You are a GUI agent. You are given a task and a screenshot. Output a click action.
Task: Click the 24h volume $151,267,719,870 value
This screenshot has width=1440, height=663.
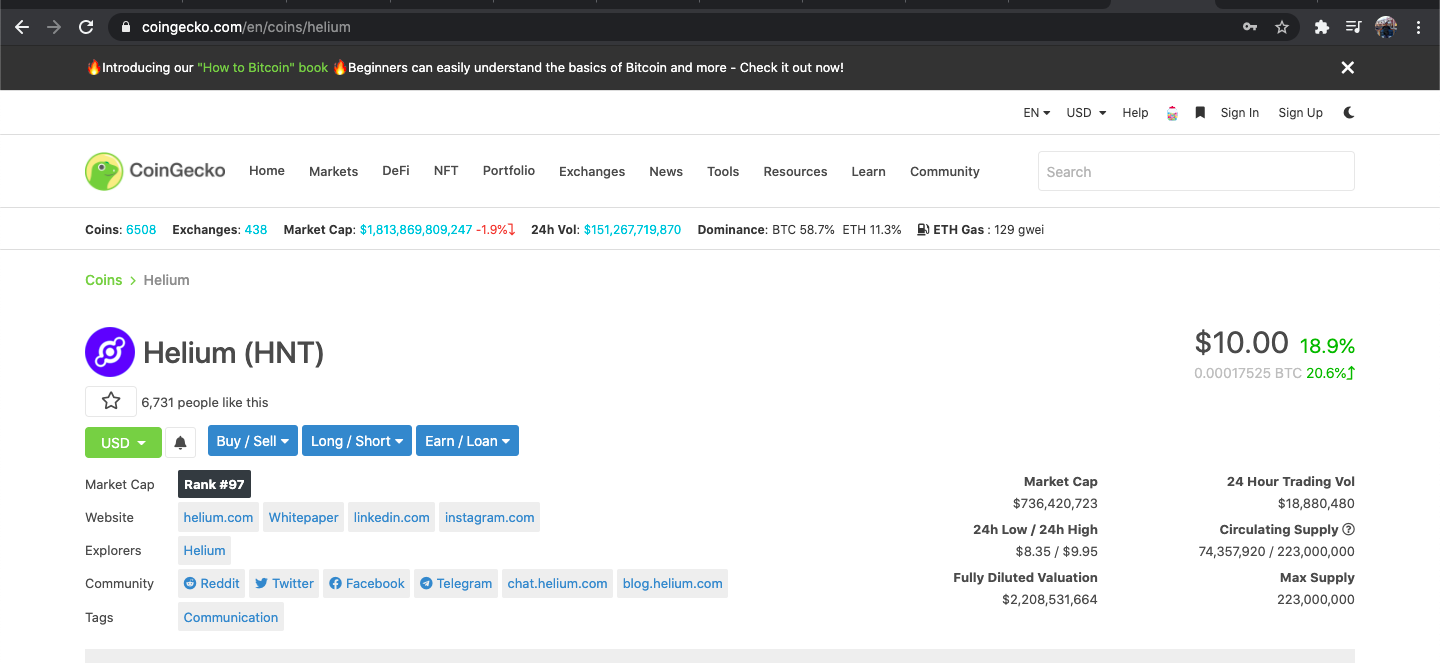click(x=633, y=230)
